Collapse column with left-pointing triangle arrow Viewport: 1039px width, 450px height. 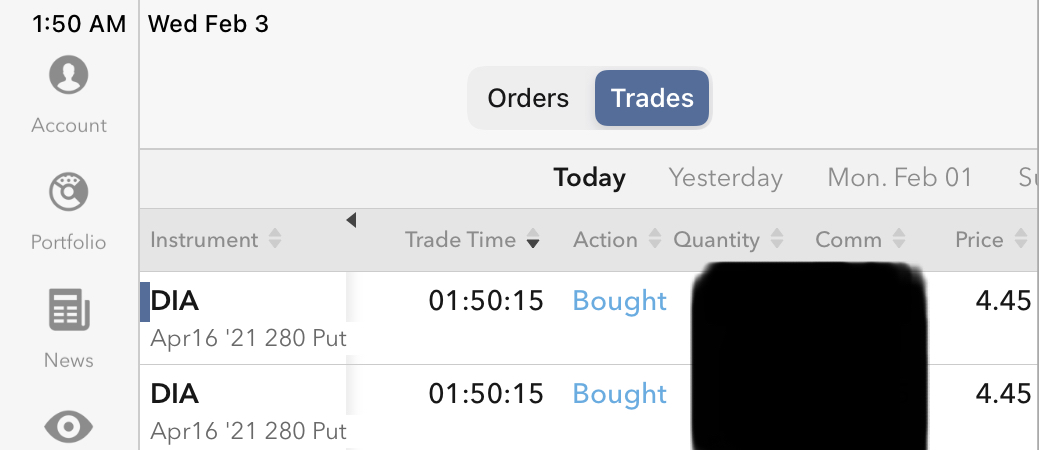(351, 220)
